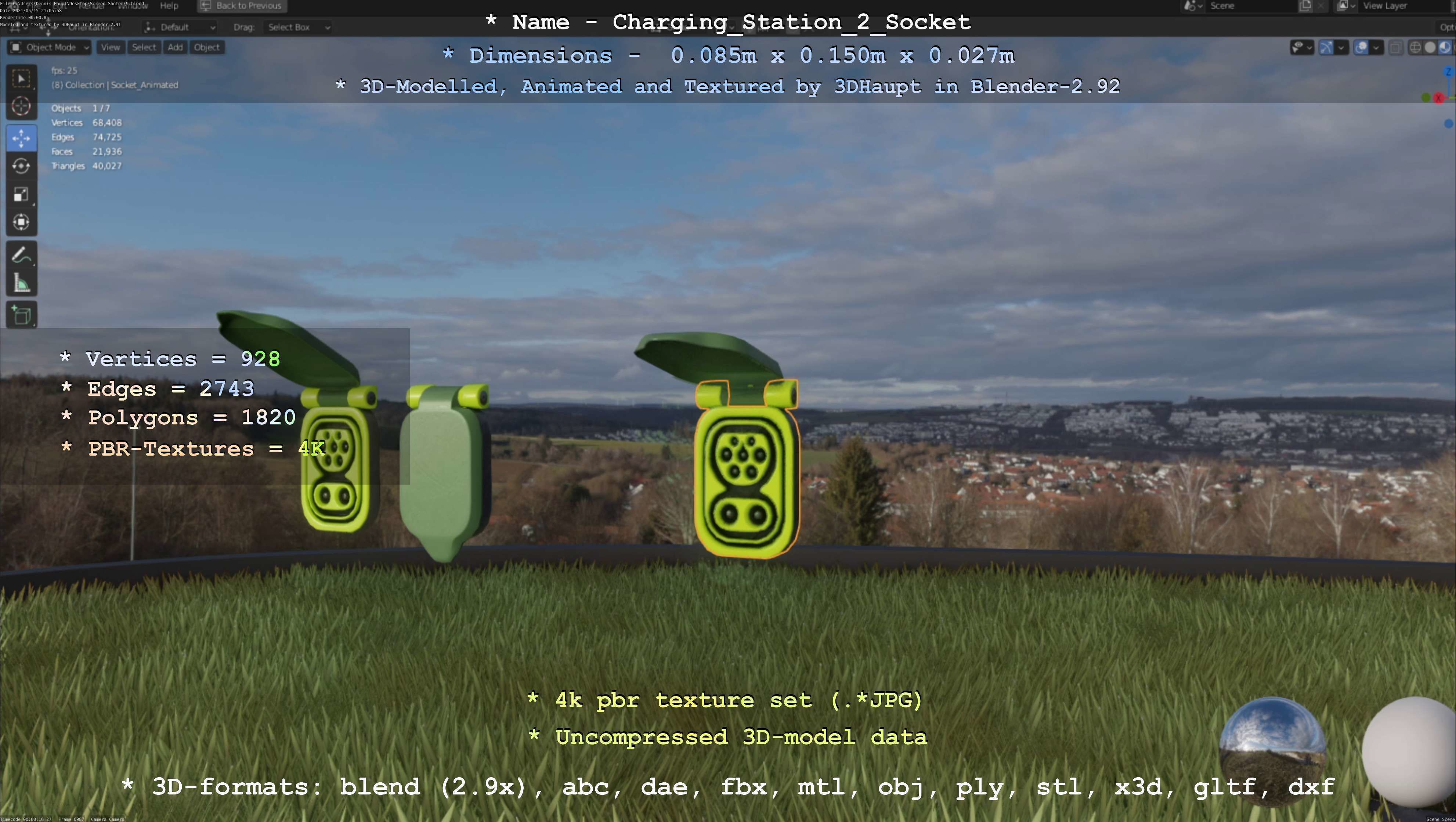
Task: Open the viewport Add menu
Action: [175, 47]
